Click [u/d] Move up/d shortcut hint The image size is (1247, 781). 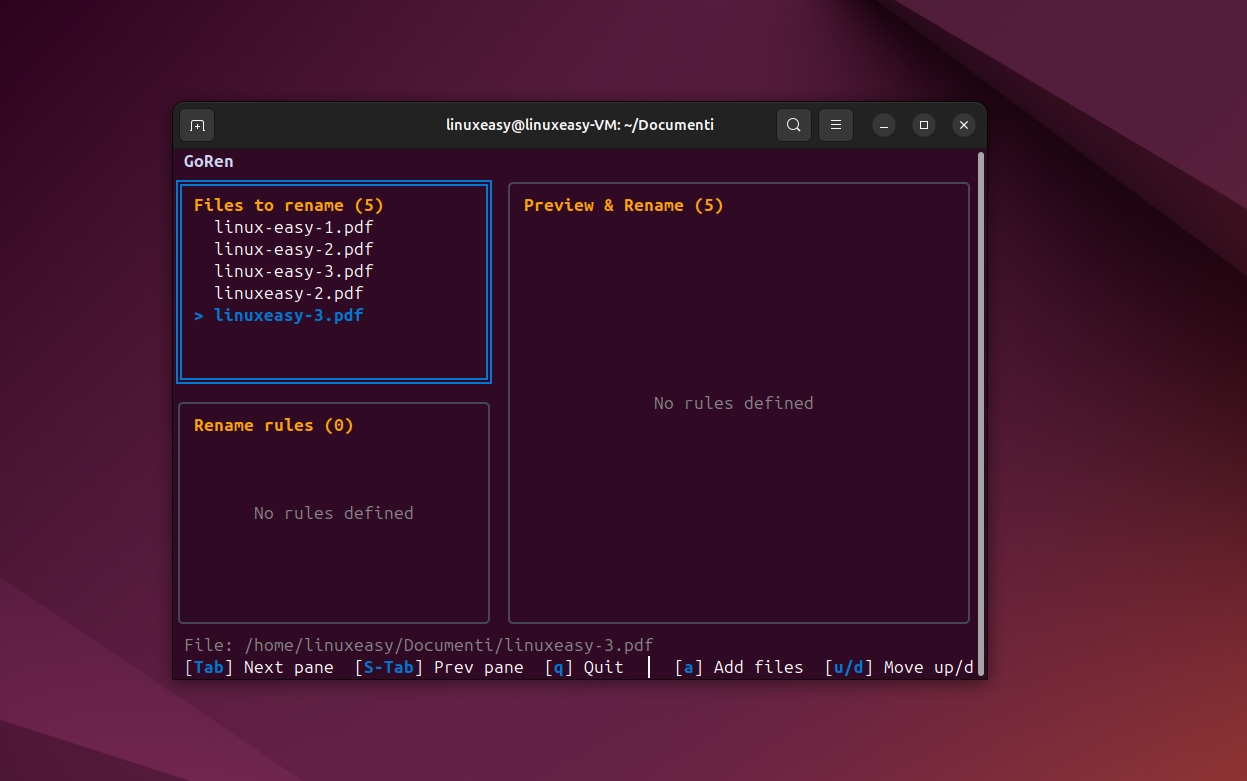pyautogui.click(x=899, y=667)
